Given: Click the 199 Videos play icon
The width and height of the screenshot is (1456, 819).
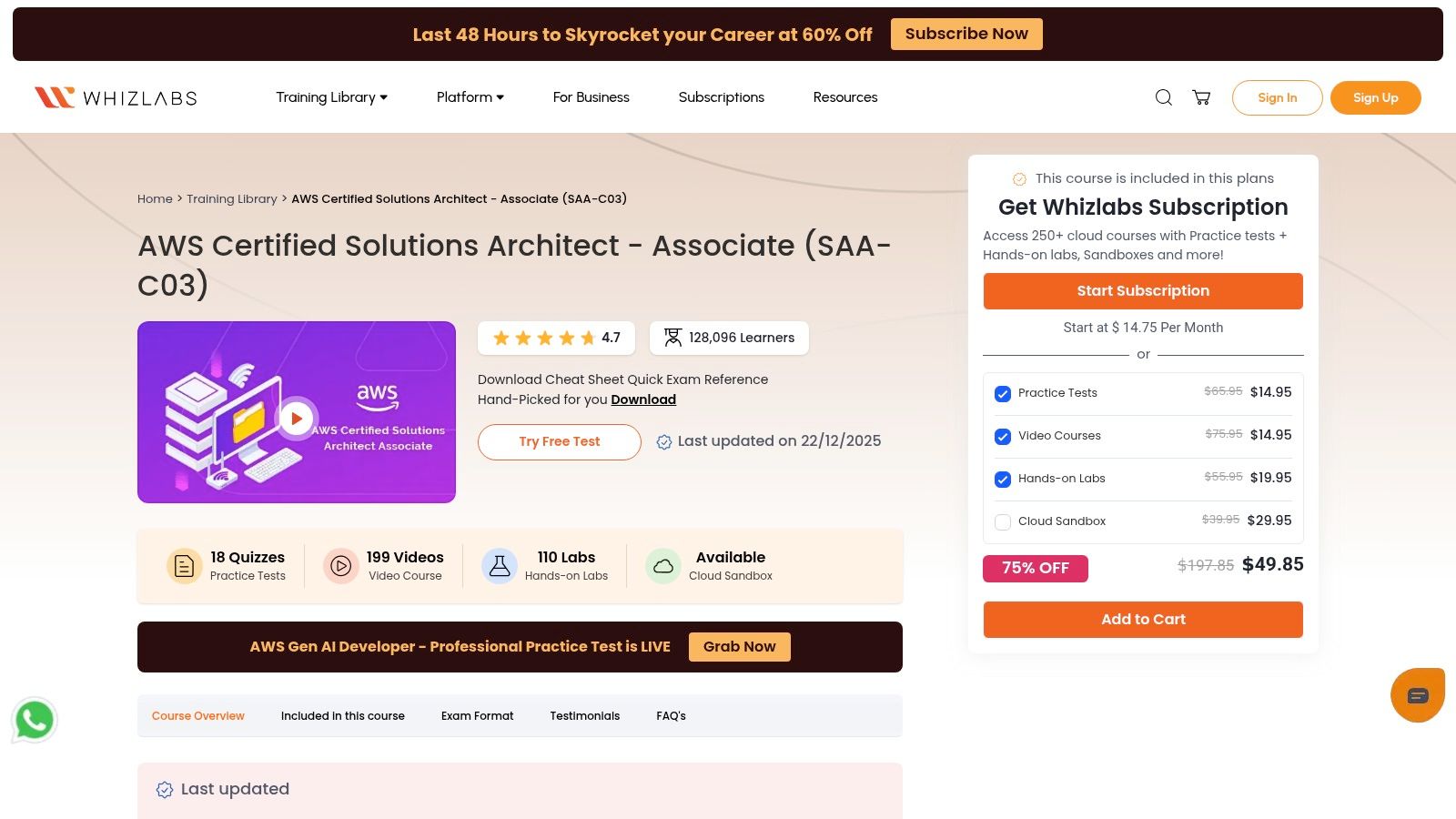Looking at the screenshot, I should [x=341, y=566].
